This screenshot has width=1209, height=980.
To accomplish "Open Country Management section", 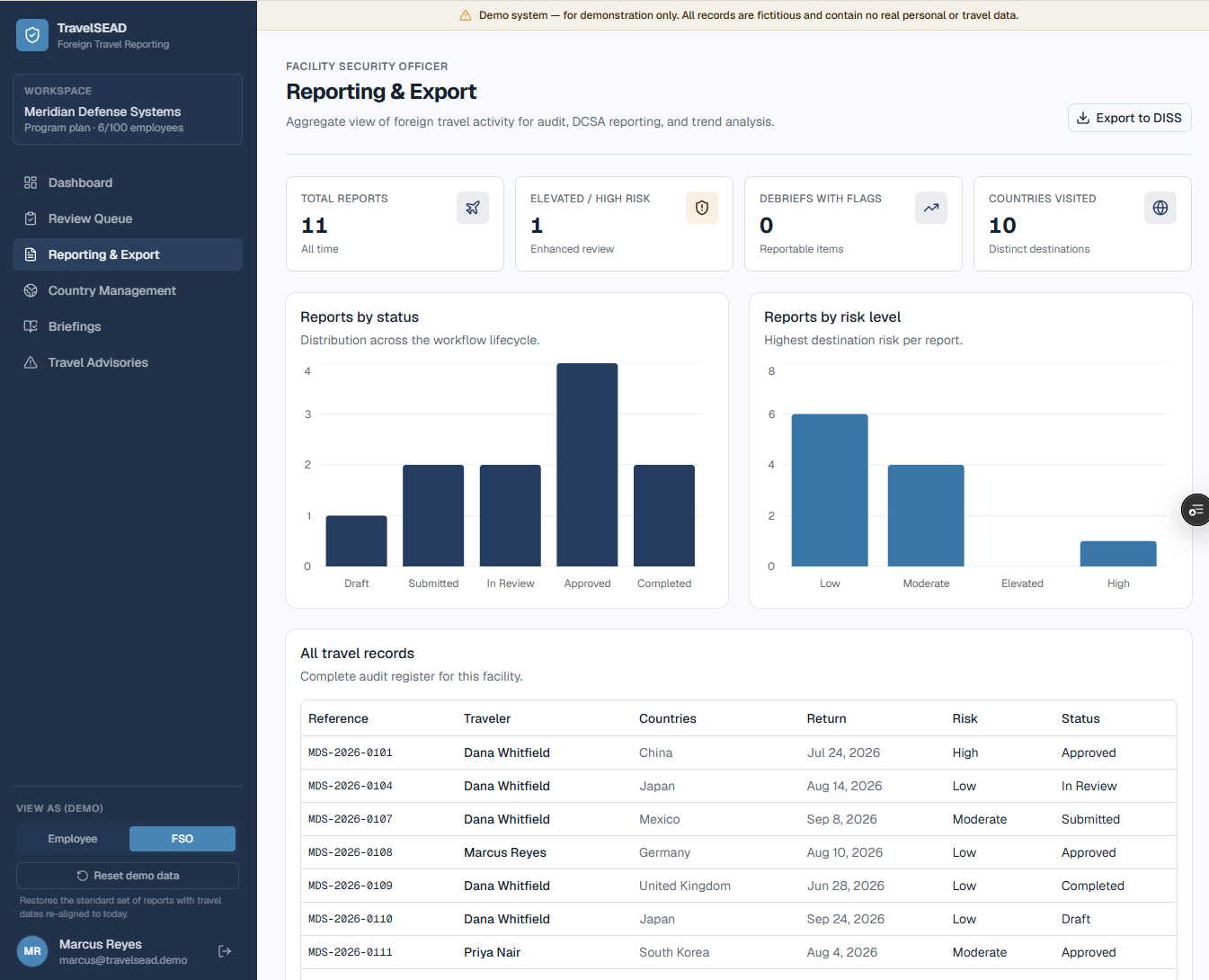I will (x=128, y=290).
